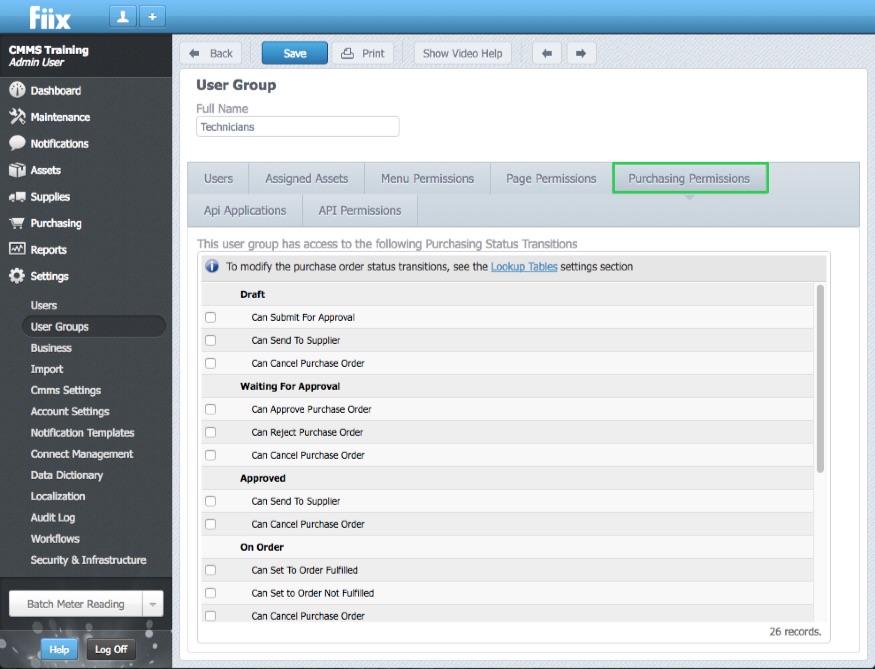This screenshot has width=875, height=669.
Task: Click the Save button
Action: pyautogui.click(x=295, y=54)
